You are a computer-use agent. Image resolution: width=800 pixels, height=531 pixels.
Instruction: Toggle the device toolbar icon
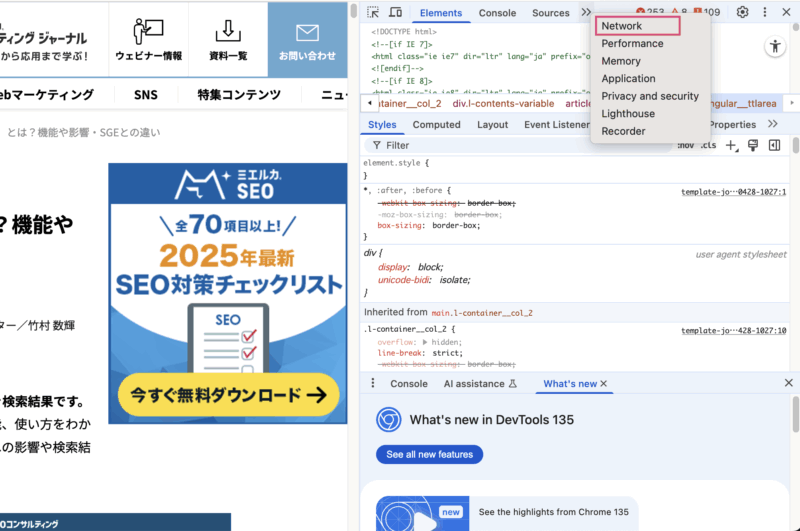pyautogui.click(x=395, y=12)
